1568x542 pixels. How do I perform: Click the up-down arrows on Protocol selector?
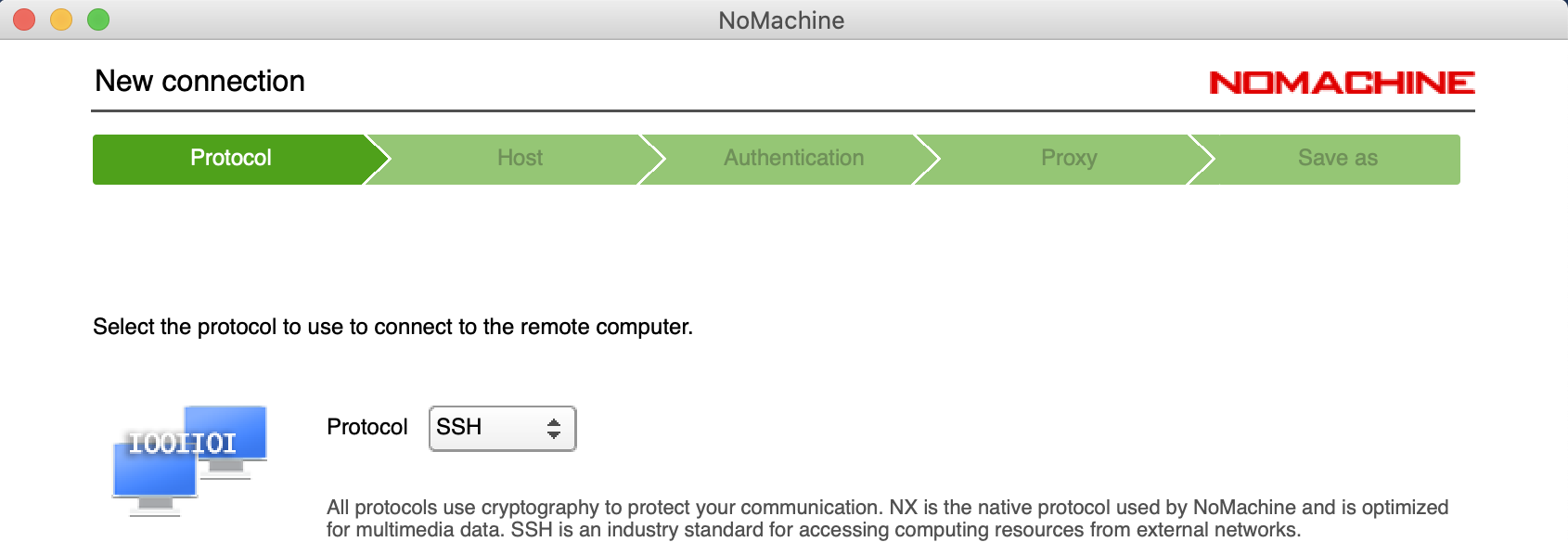click(x=554, y=428)
